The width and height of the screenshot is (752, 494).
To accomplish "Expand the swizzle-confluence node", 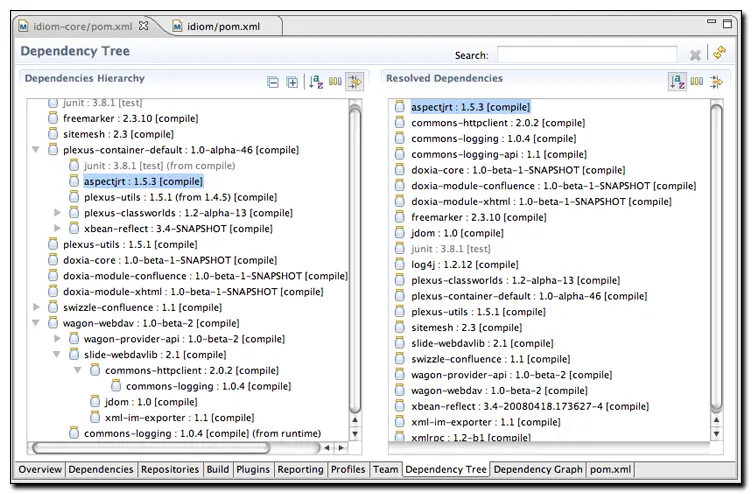I will (36, 307).
